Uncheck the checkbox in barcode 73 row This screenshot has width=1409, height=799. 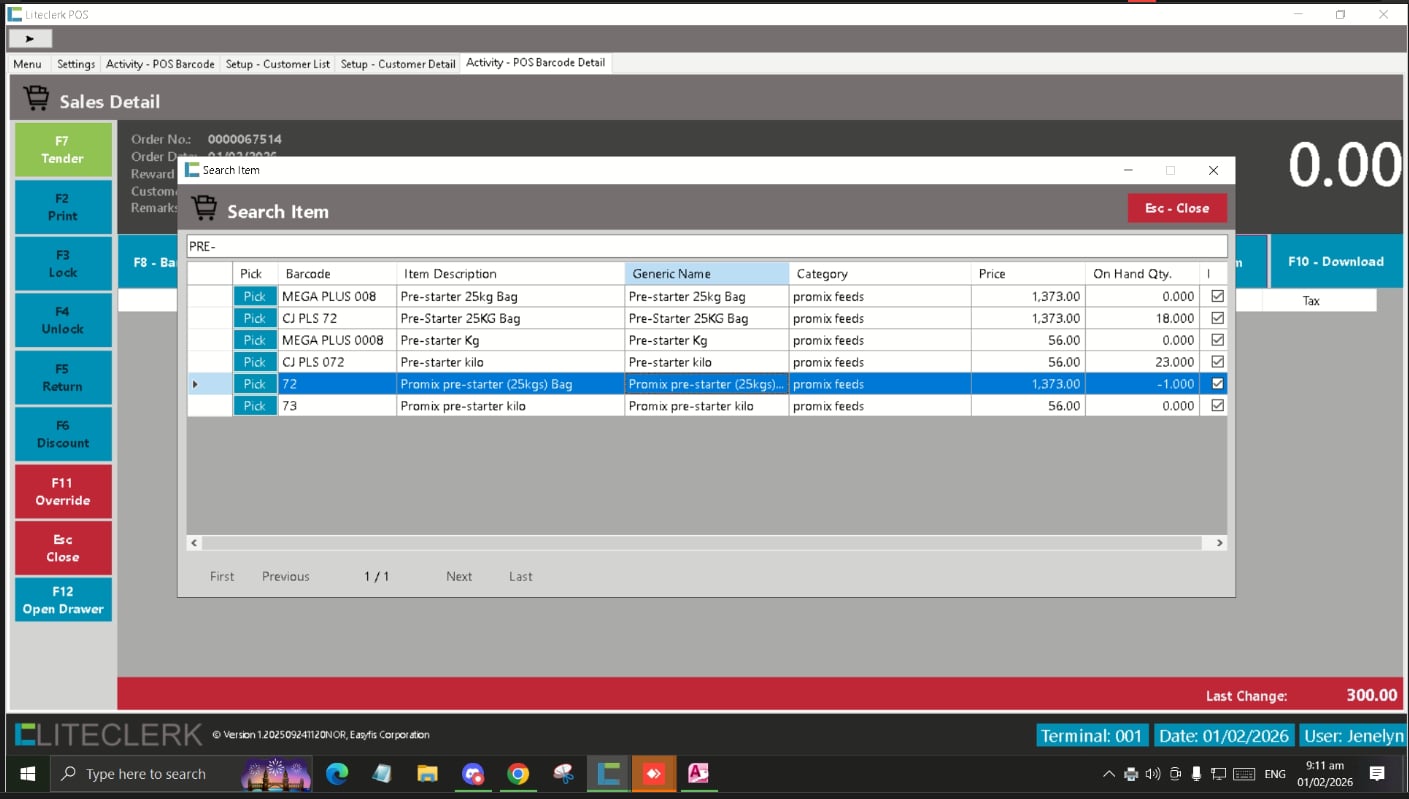click(x=1217, y=406)
